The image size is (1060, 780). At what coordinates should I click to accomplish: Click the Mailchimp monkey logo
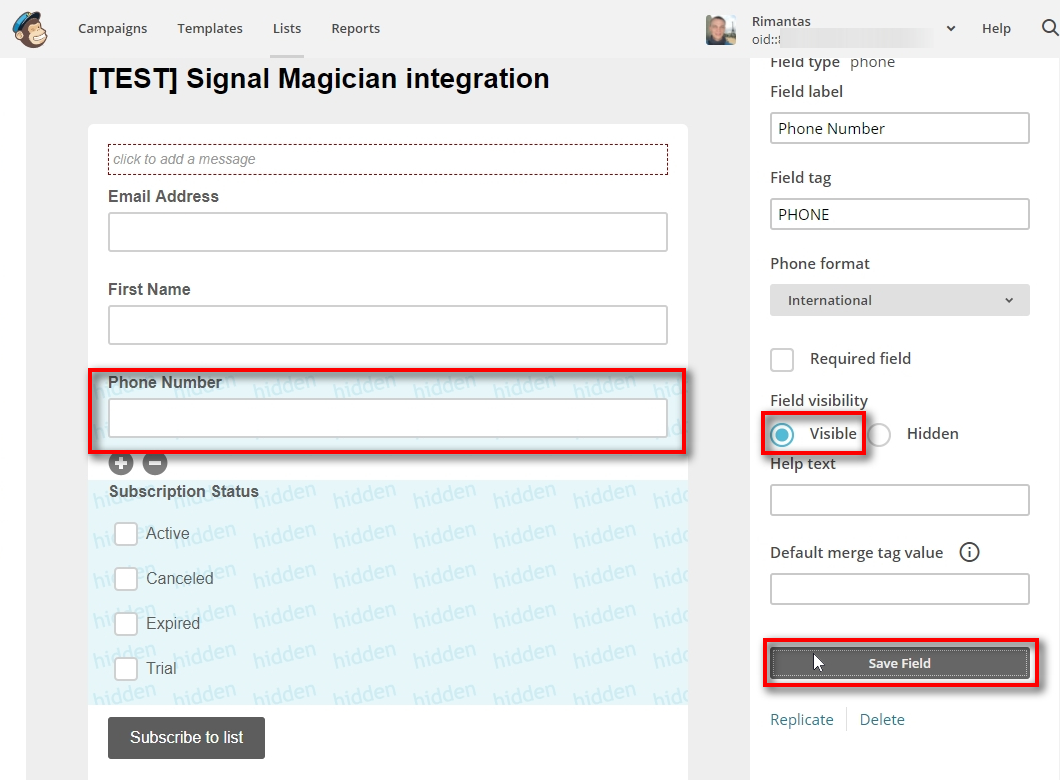point(30,29)
